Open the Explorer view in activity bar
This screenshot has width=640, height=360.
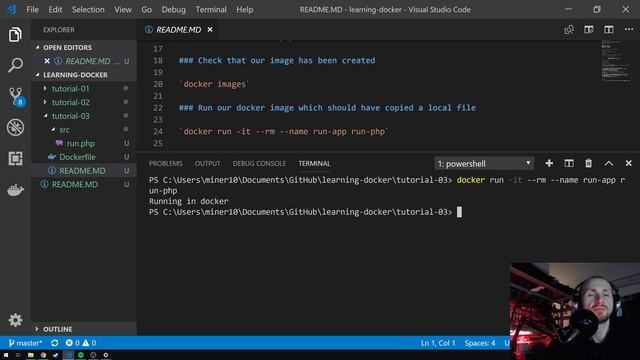pos(15,35)
